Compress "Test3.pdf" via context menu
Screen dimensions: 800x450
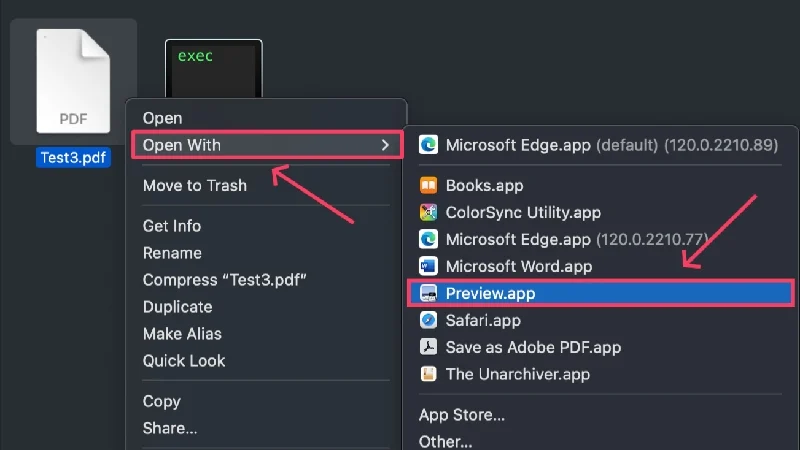click(224, 280)
